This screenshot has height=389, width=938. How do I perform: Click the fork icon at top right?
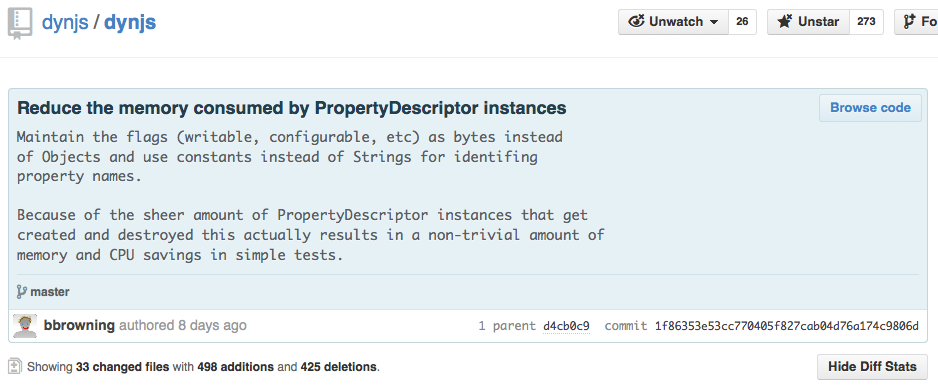coord(910,22)
